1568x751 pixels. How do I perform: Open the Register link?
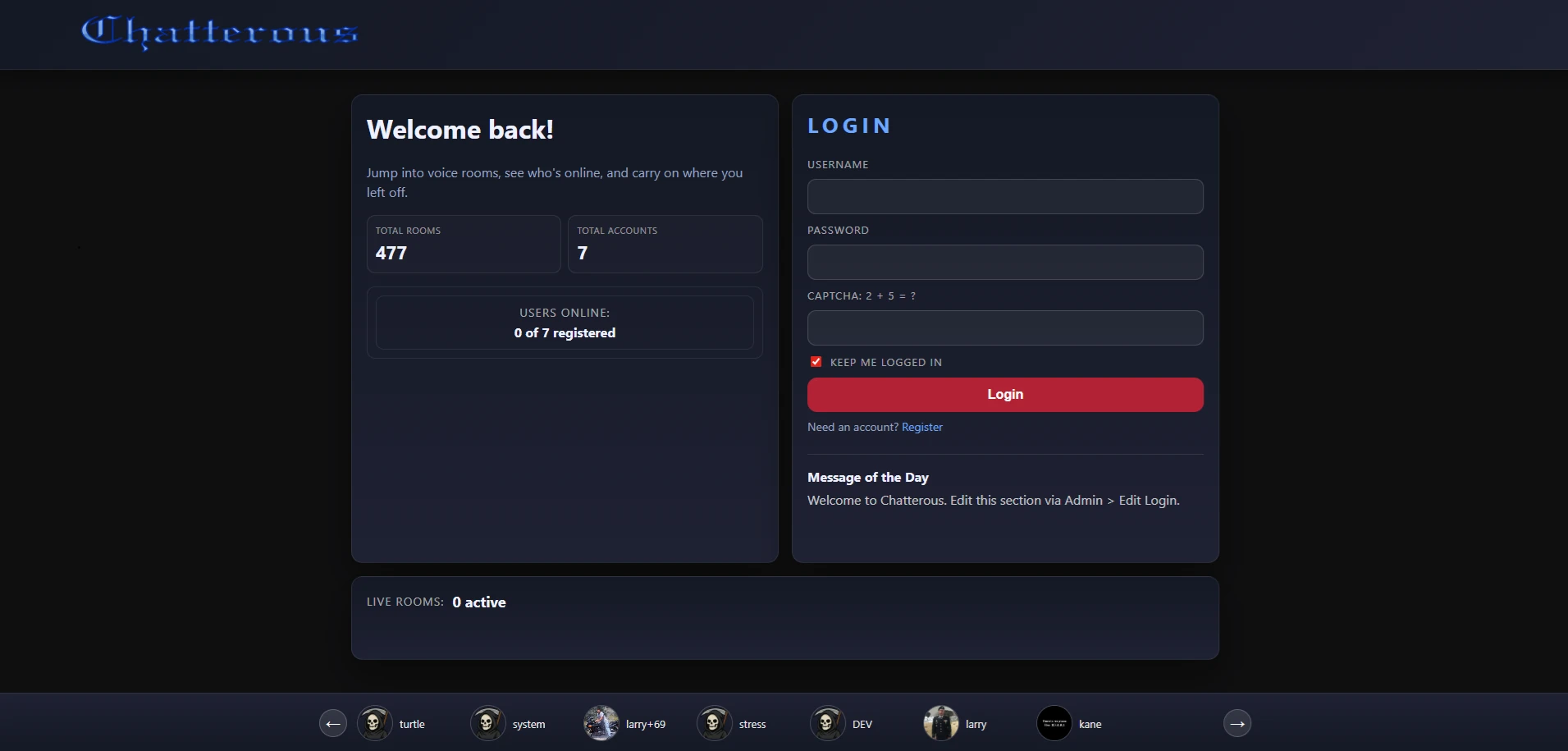pos(921,427)
